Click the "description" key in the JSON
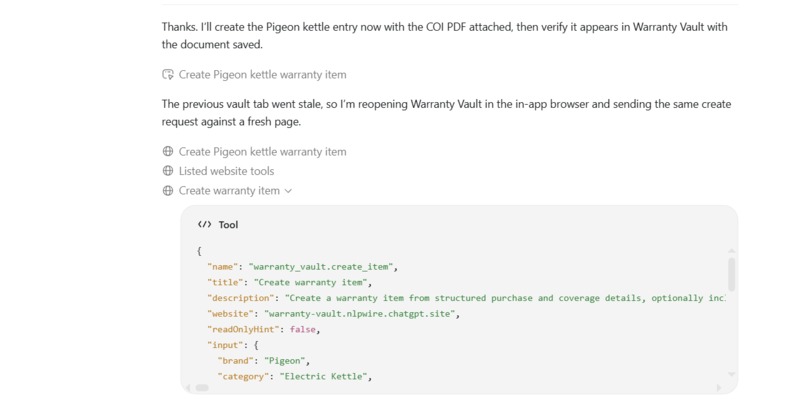806x400 pixels. tap(239, 298)
